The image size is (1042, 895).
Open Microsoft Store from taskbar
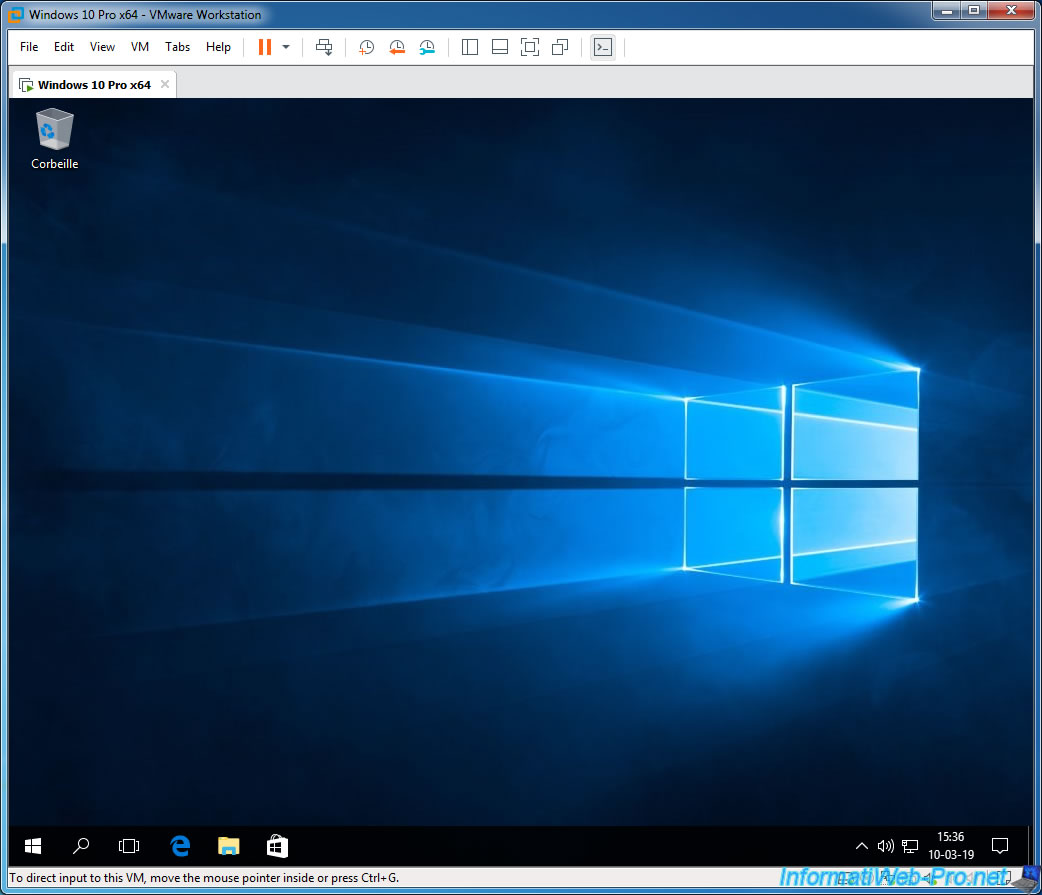tap(277, 846)
